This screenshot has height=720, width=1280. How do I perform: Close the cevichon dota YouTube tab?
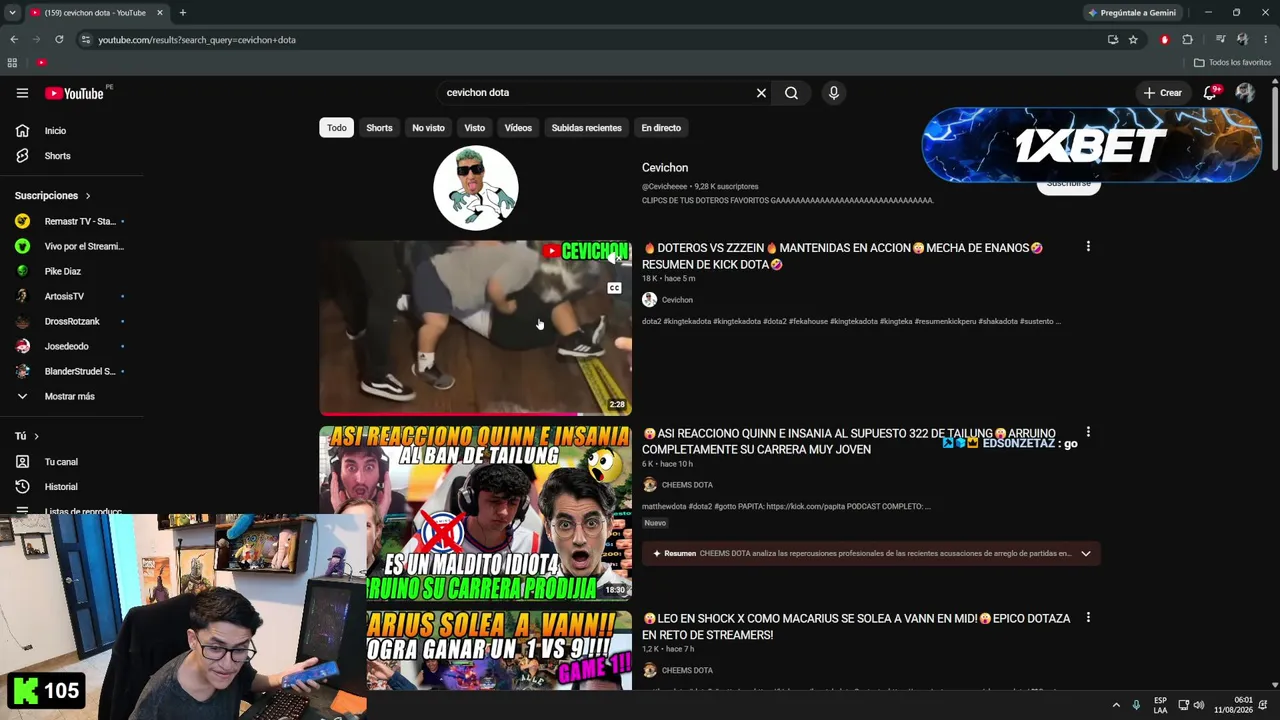(160, 13)
